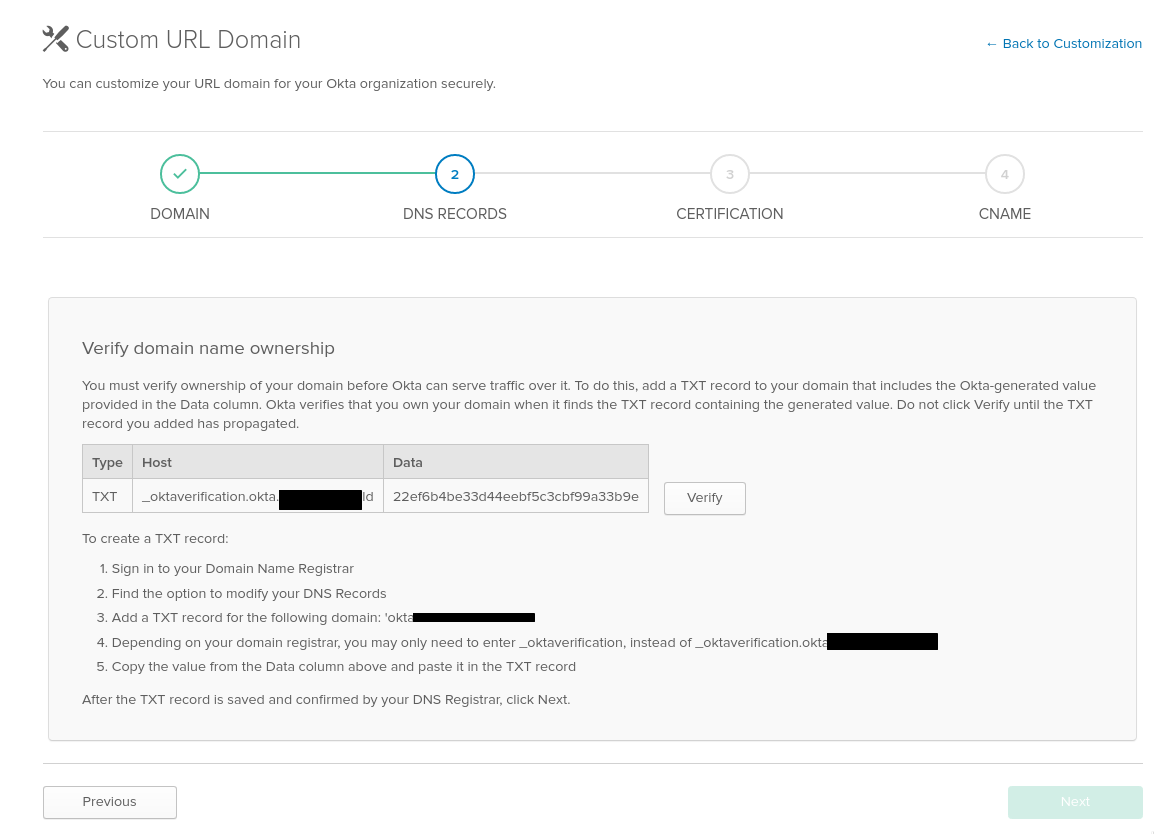Image resolution: width=1154 pixels, height=834 pixels.
Task: Click the Data value 22ef6b4be33d44eebf5c3cbf99a33b9e
Action: (x=516, y=496)
